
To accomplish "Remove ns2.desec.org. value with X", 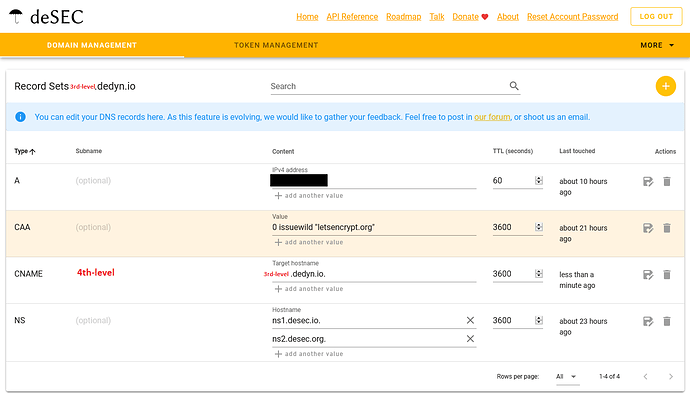I will (x=470, y=339).
